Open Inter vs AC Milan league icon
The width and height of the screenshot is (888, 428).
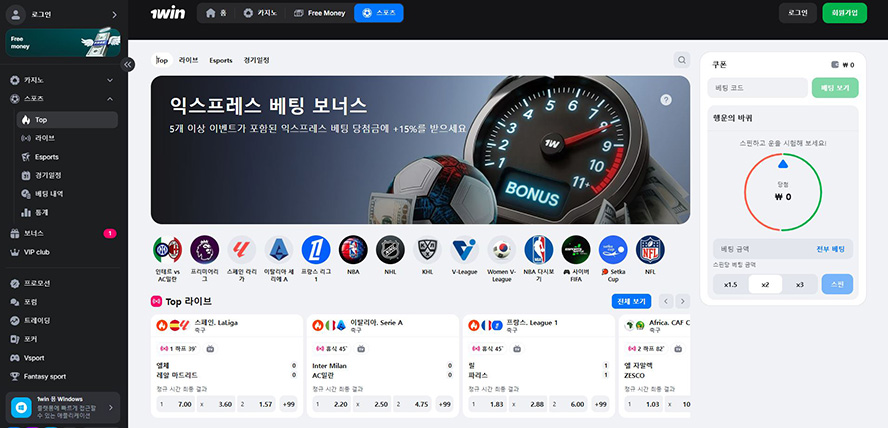(167, 250)
